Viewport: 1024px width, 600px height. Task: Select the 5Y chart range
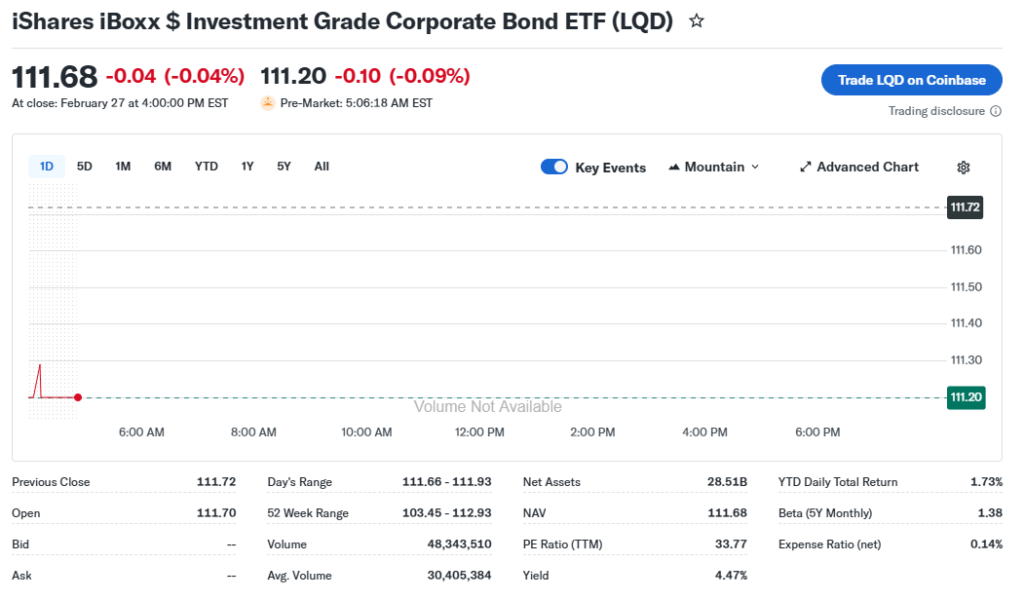[x=284, y=166]
